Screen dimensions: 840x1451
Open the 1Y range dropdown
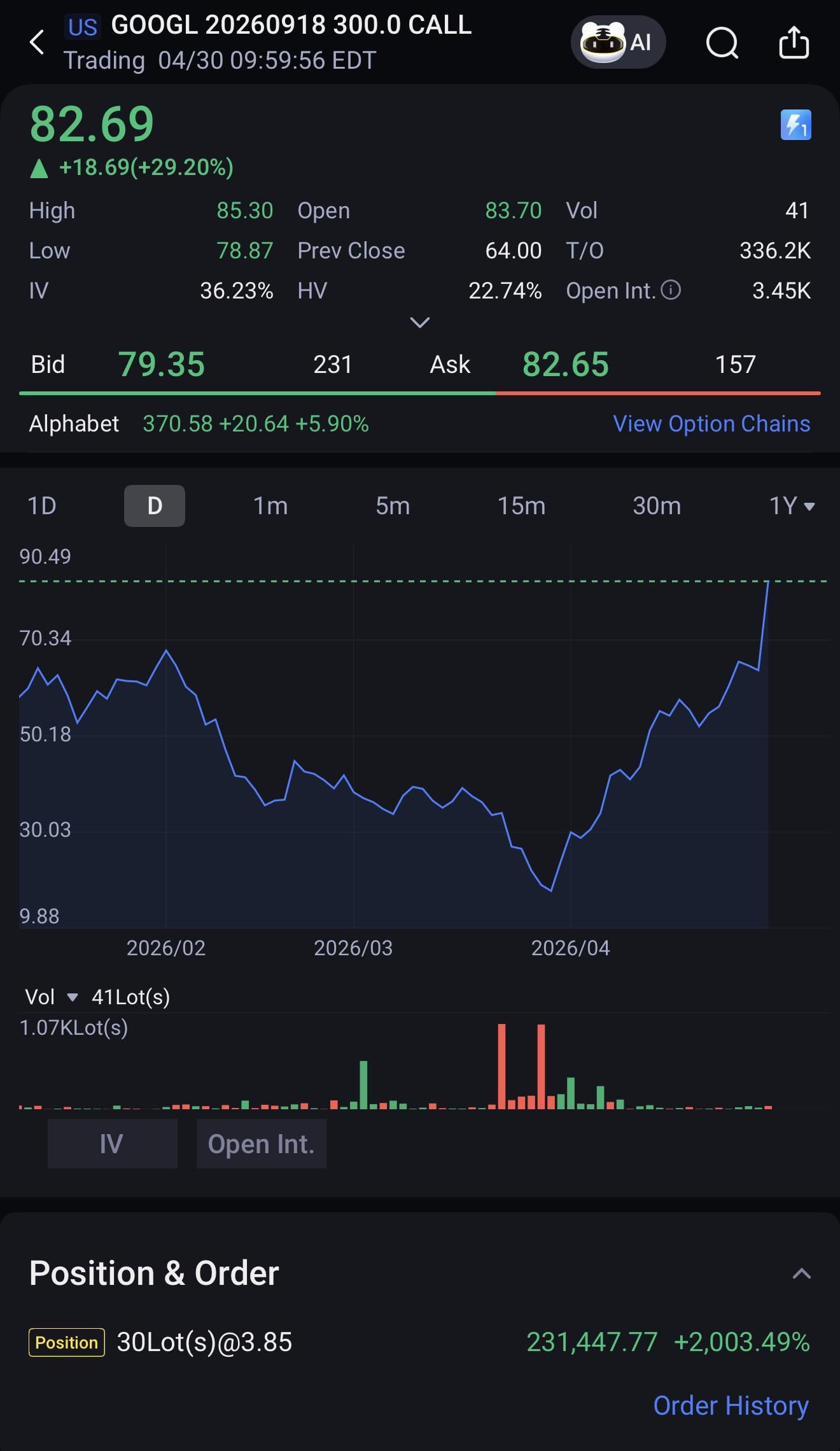point(791,506)
